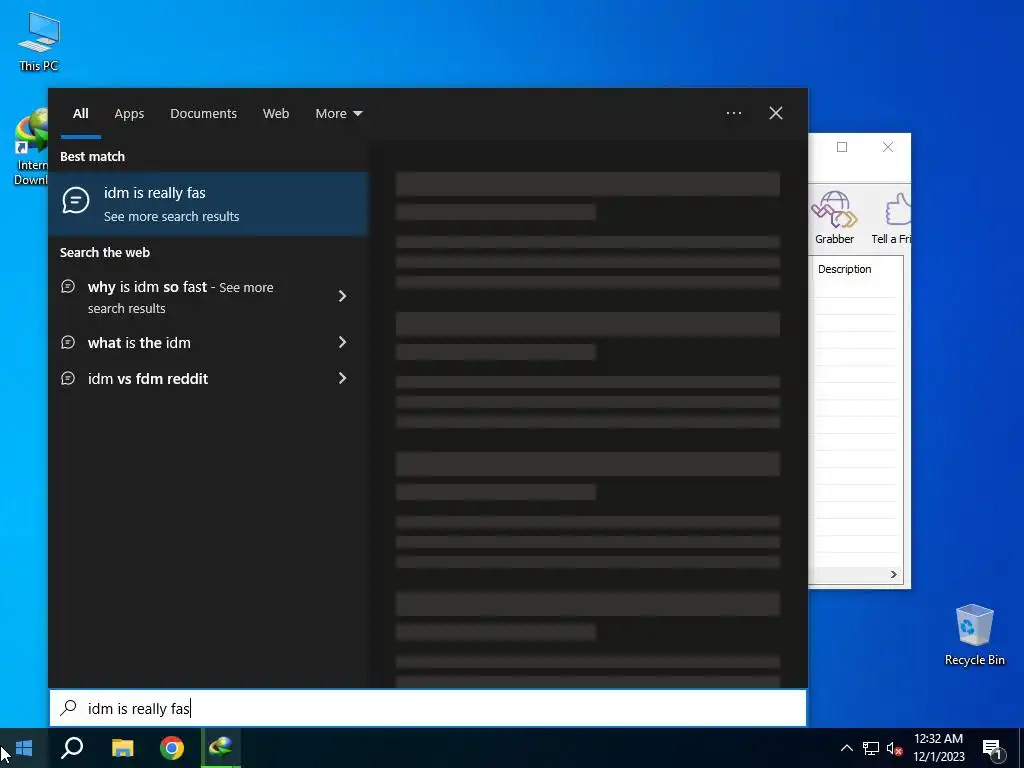Viewport: 1024px width, 768px height.
Task: Open the taskbar clock showing 12:32 AM
Action: (x=938, y=748)
